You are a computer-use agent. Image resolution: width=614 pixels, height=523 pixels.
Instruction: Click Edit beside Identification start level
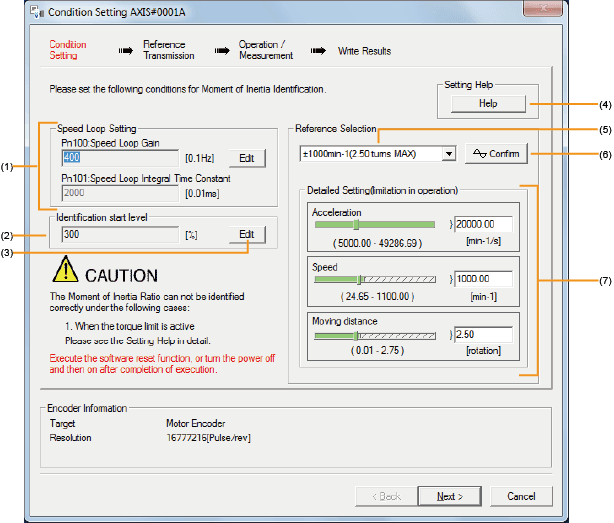pyautogui.click(x=246, y=233)
